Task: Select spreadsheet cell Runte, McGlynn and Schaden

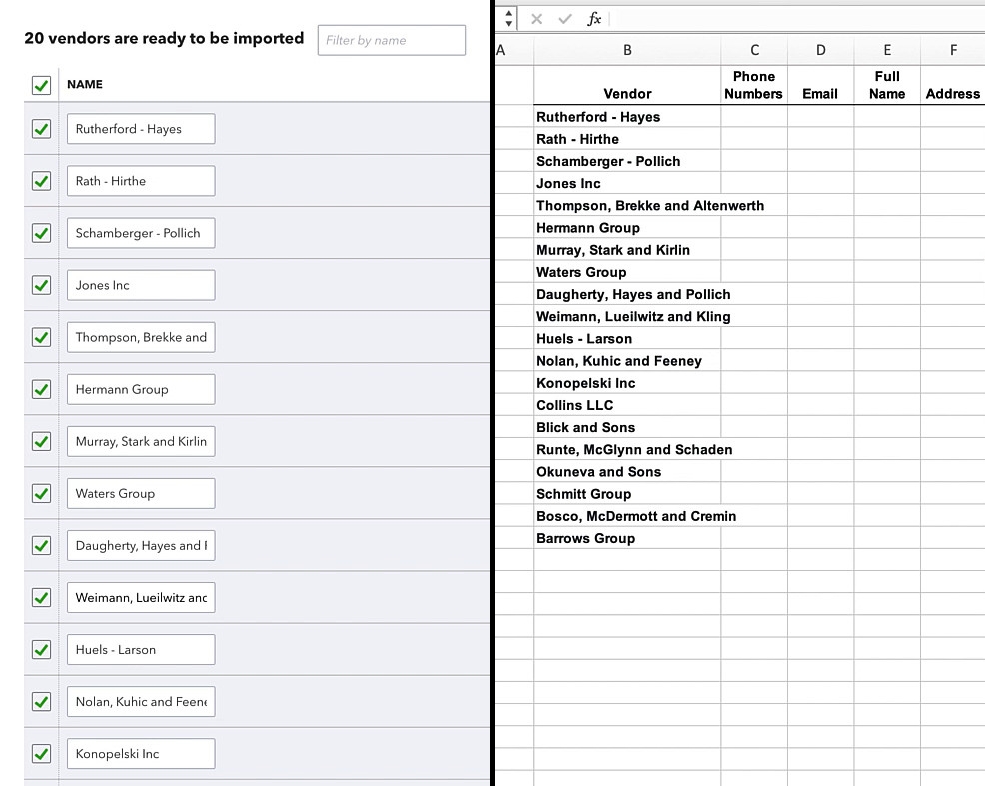Action: pos(627,449)
